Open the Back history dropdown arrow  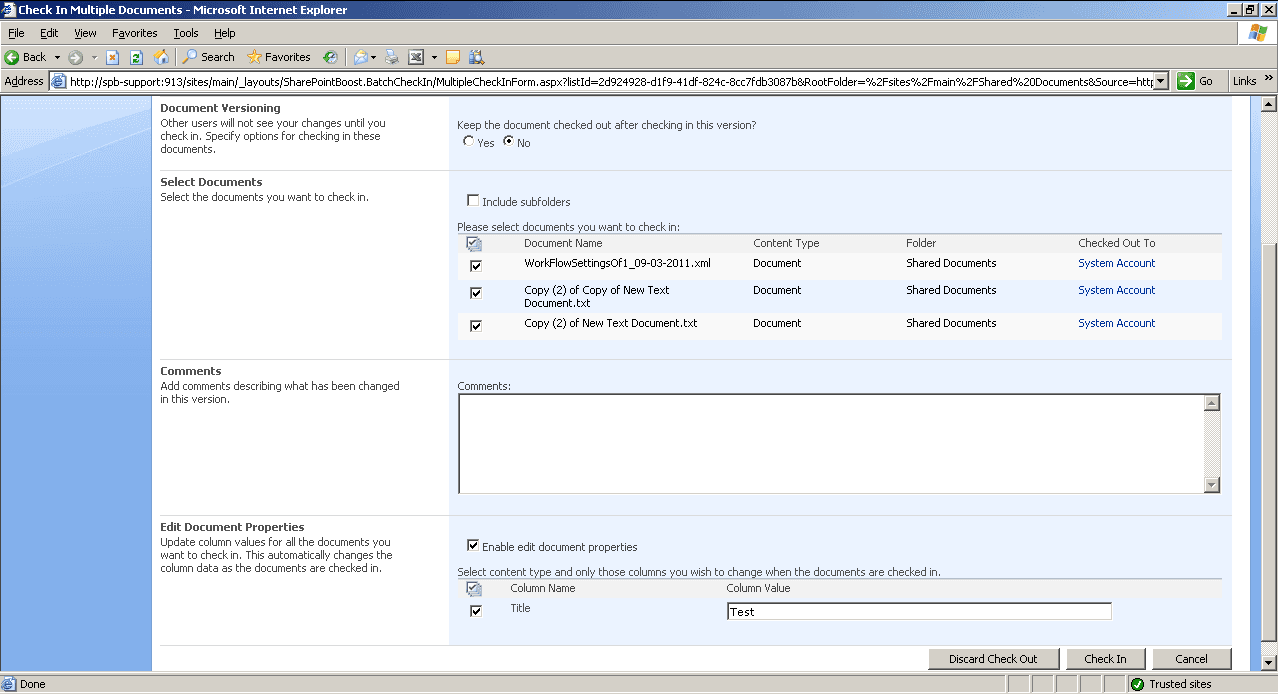[x=57, y=57]
